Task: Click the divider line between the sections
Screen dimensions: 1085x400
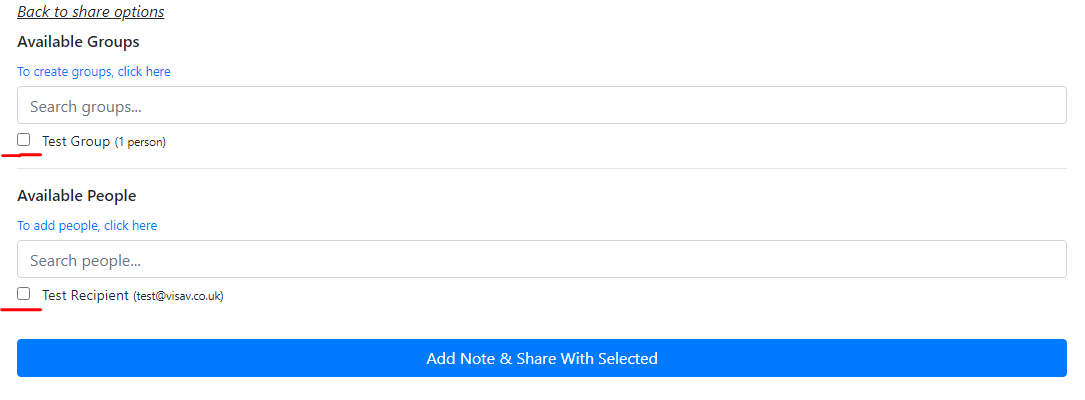Action: [541, 168]
